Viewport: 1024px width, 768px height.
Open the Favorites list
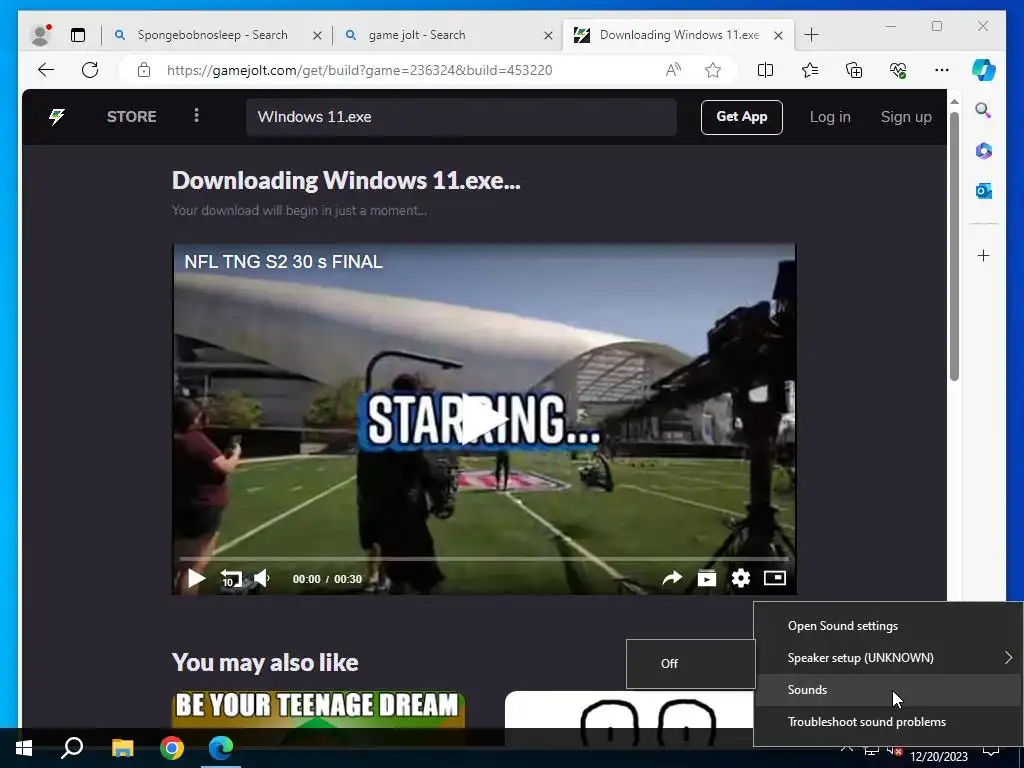coord(810,70)
